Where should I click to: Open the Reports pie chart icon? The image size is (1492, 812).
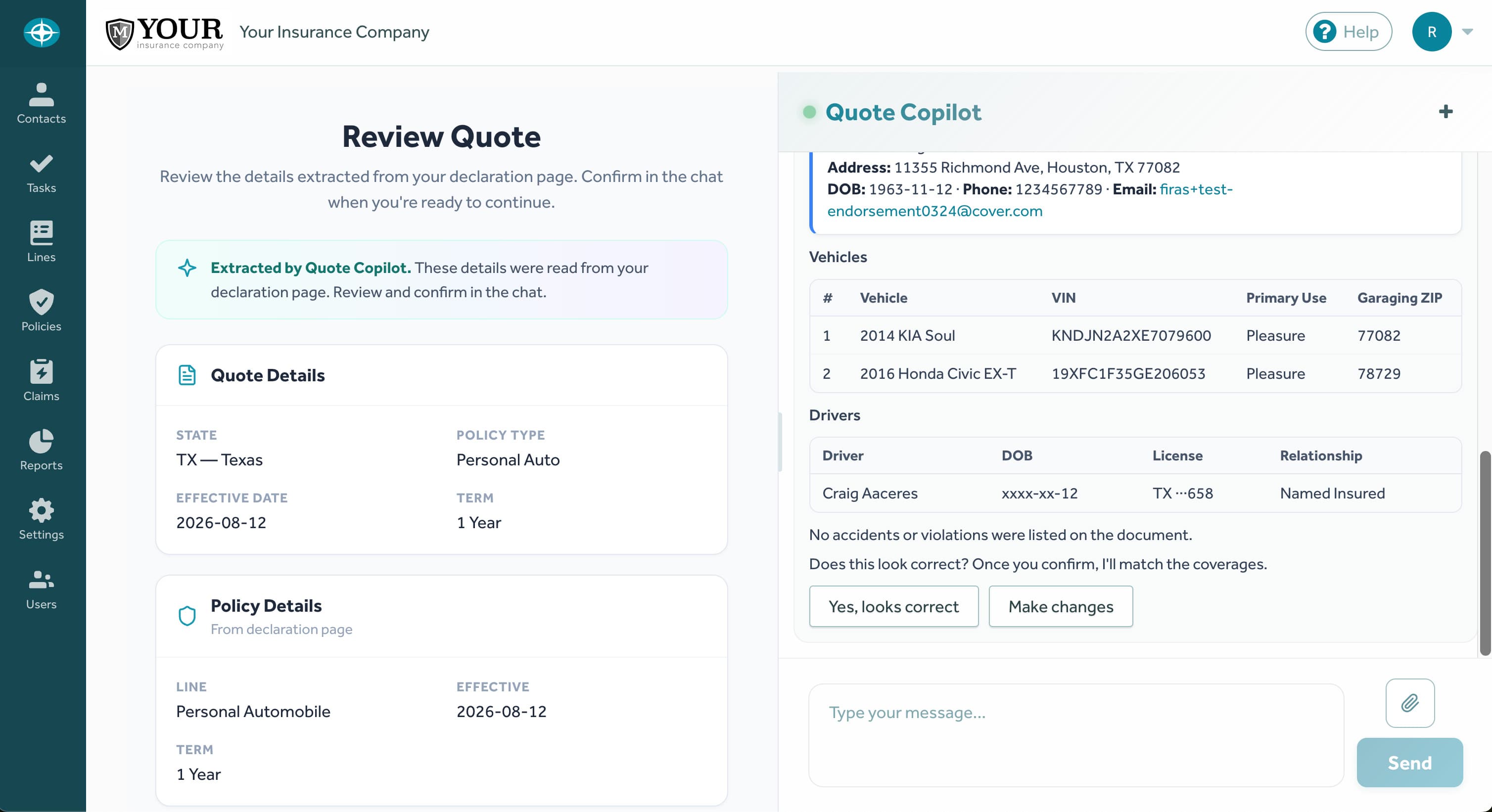41,441
